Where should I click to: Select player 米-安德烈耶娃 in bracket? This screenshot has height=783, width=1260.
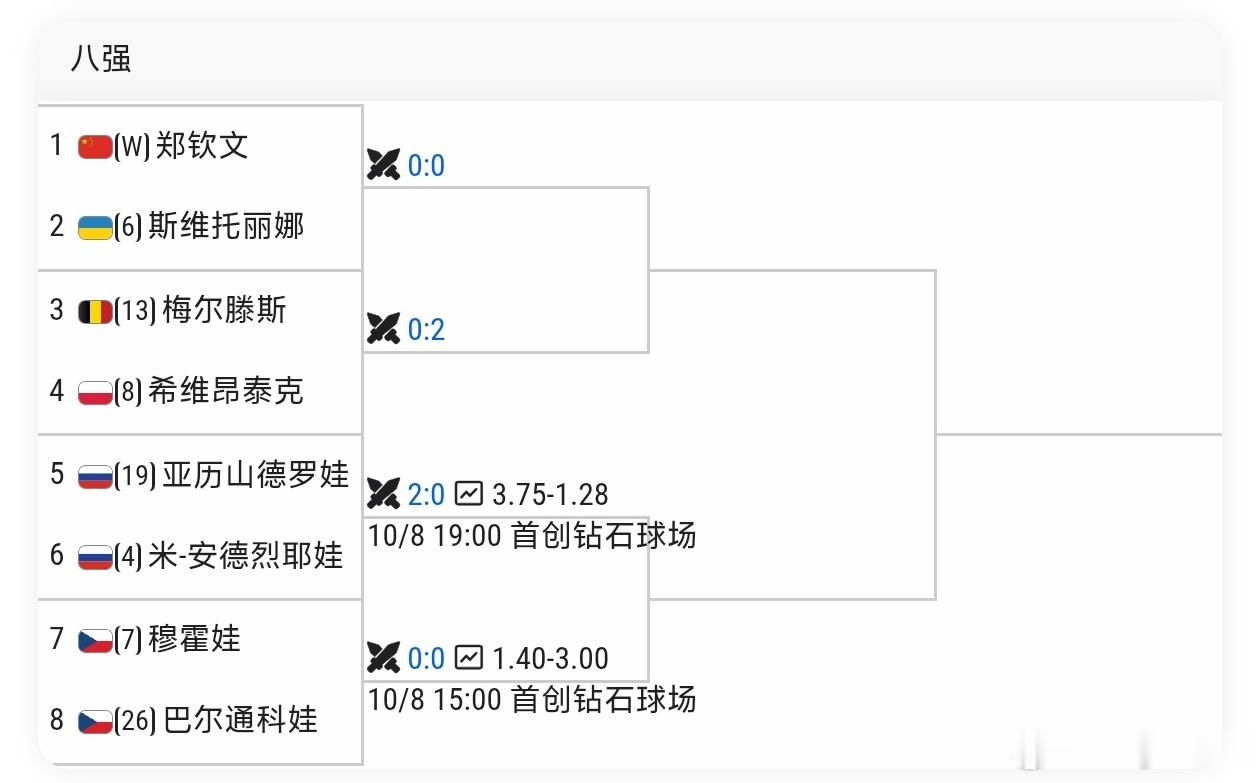246,556
